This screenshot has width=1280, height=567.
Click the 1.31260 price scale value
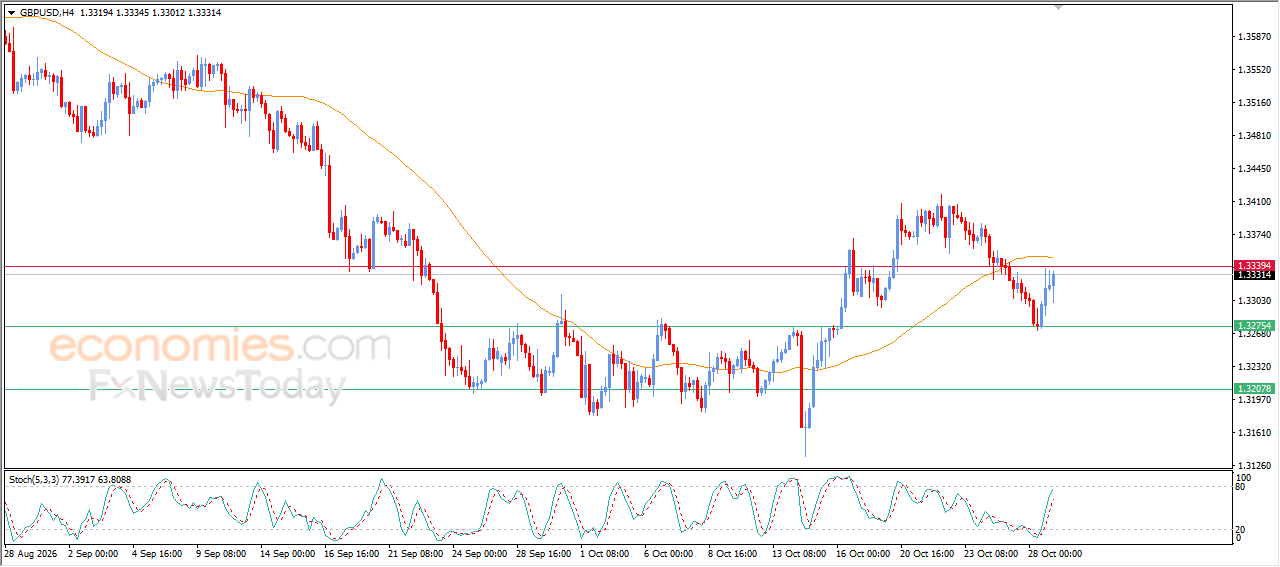1254,466
